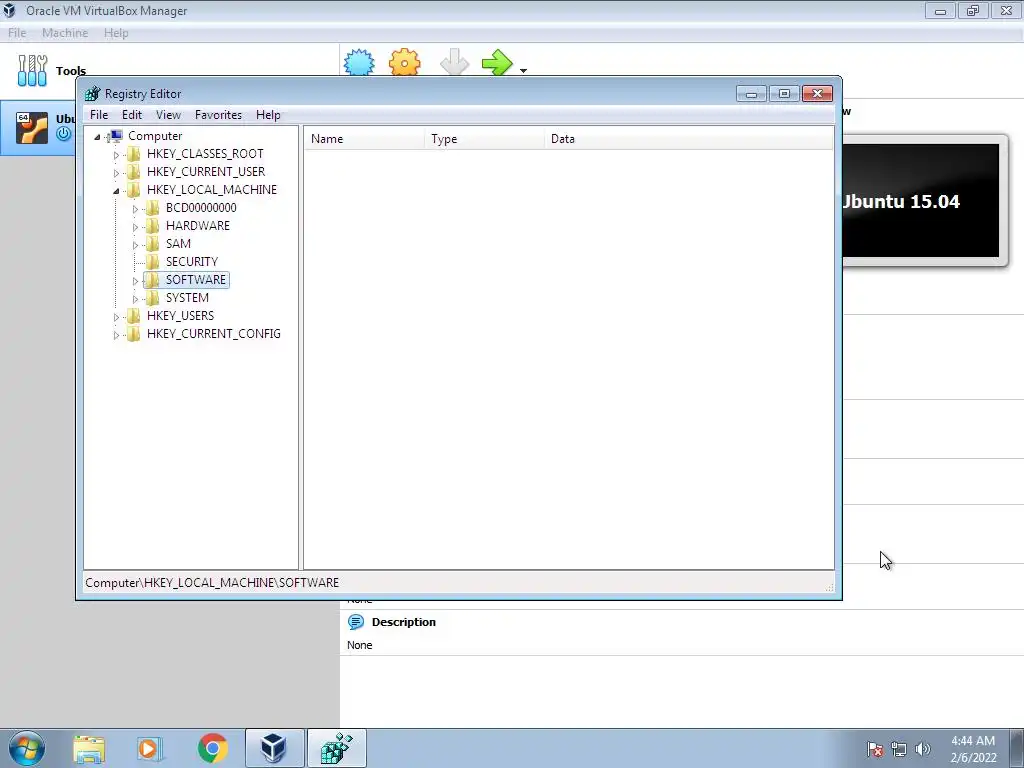The width and height of the screenshot is (1024, 768).
Task: Expand BCD00000000 key
Action: [x=135, y=209]
